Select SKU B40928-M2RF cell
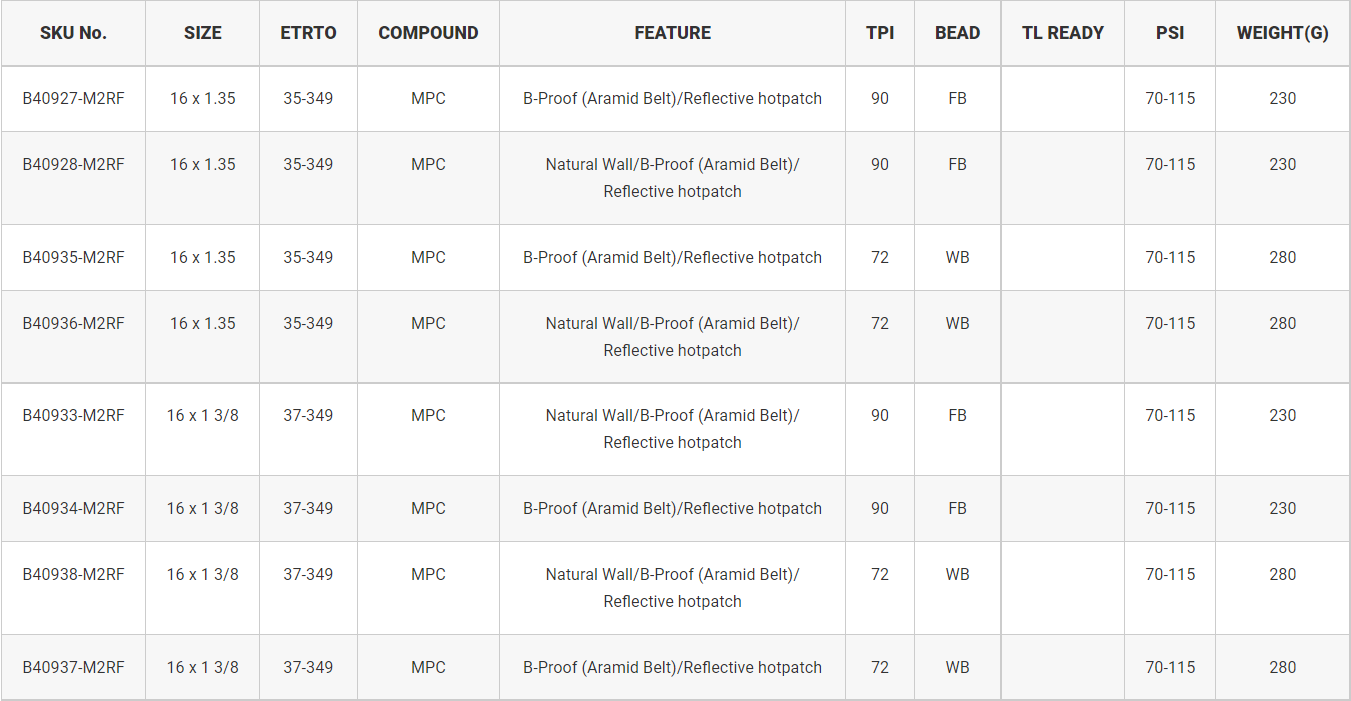Viewport: 1351px width, 701px height. (74, 164)
